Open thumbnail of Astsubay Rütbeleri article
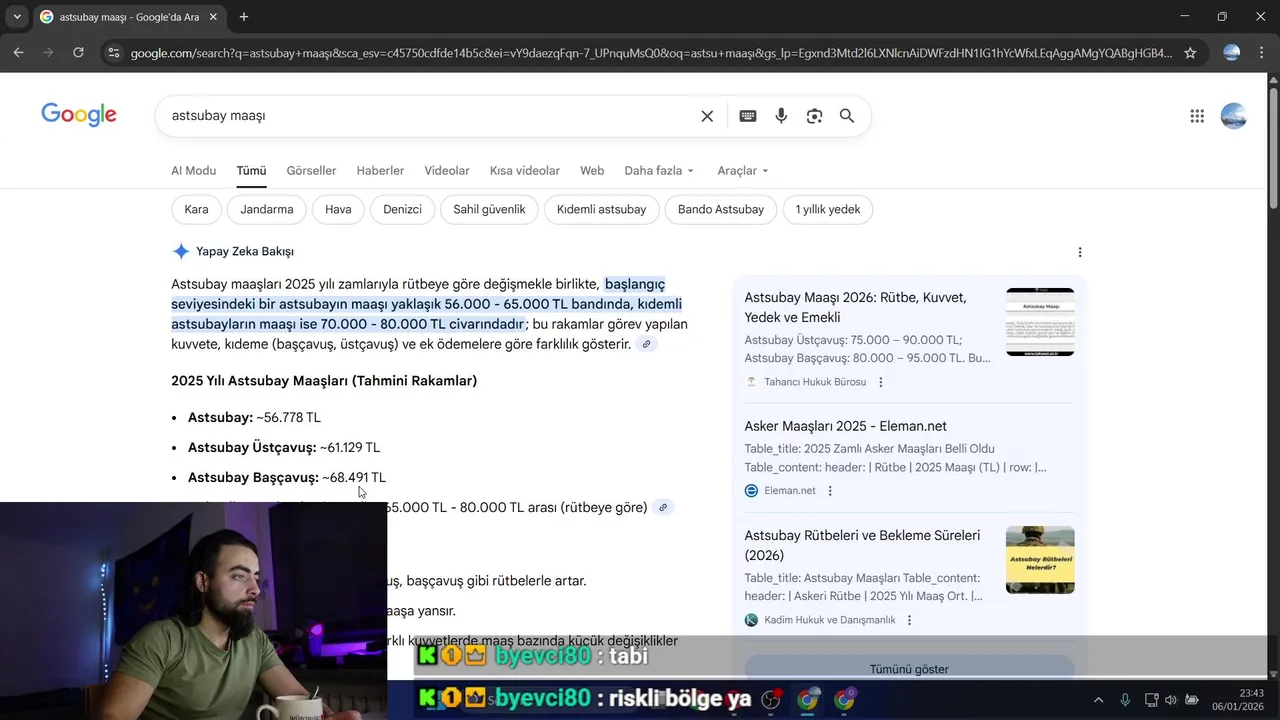Screen dimensions: 1280x720 pyautogui.click(x=1040, y=560)
